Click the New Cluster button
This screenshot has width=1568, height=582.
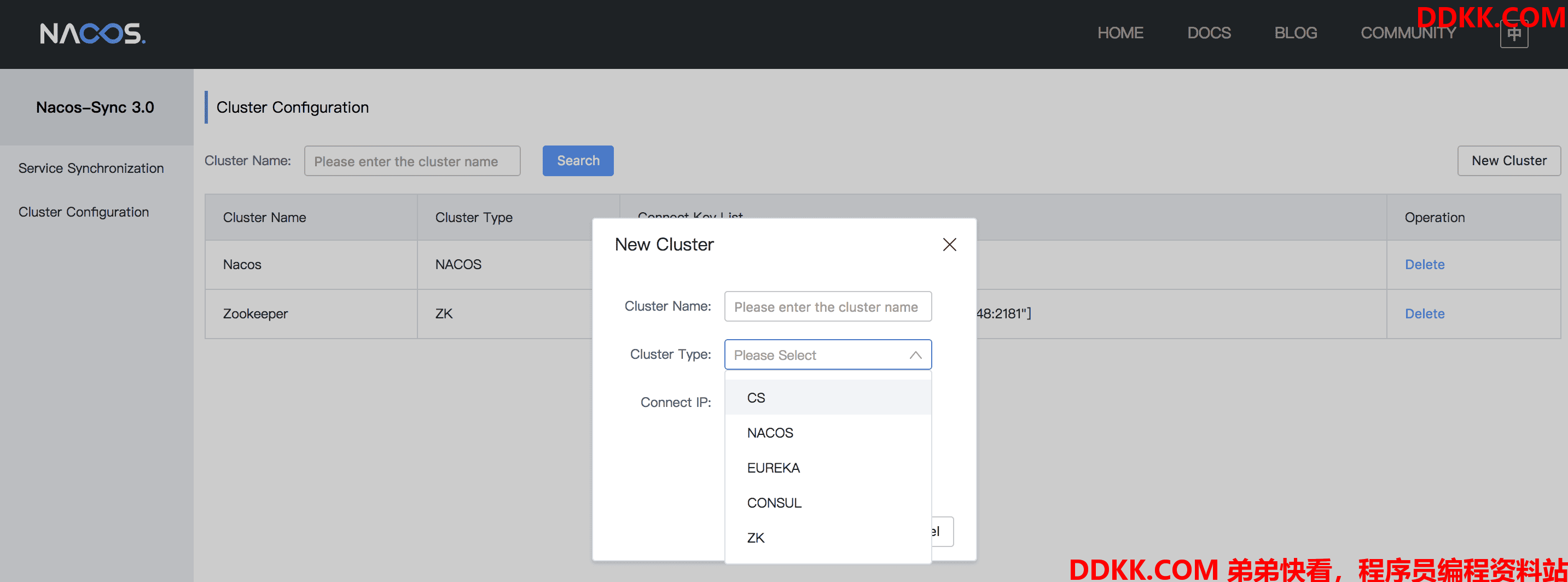click(1508, 161)
